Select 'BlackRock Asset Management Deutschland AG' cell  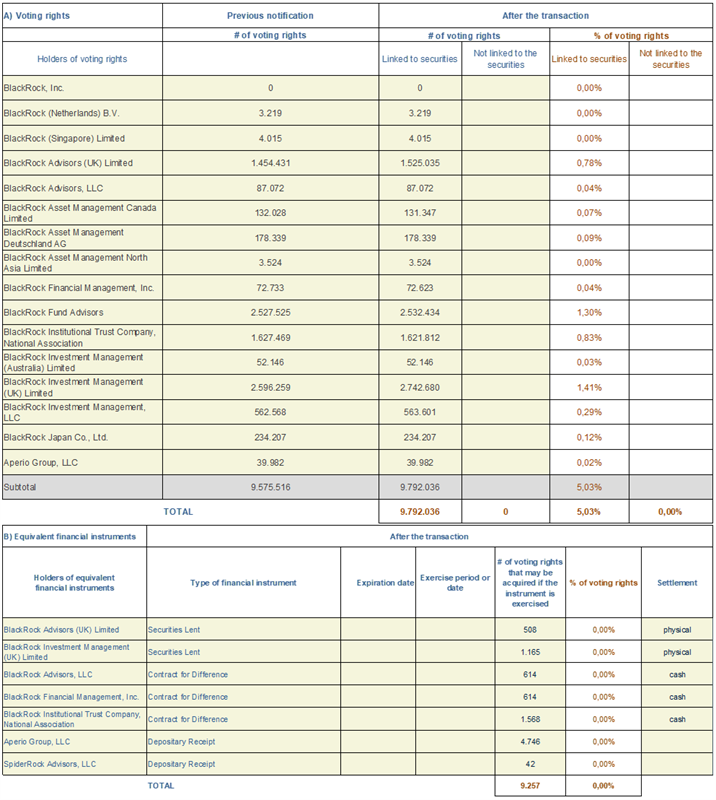point(82,238)
